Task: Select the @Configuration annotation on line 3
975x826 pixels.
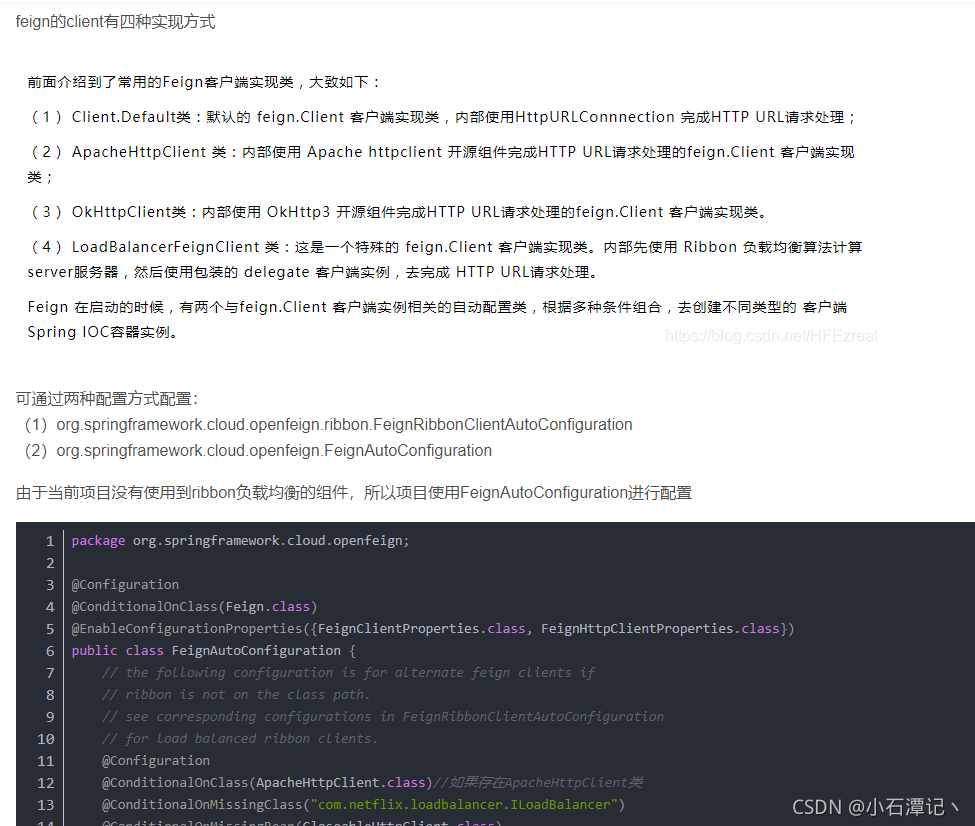Action: [125, 584]
